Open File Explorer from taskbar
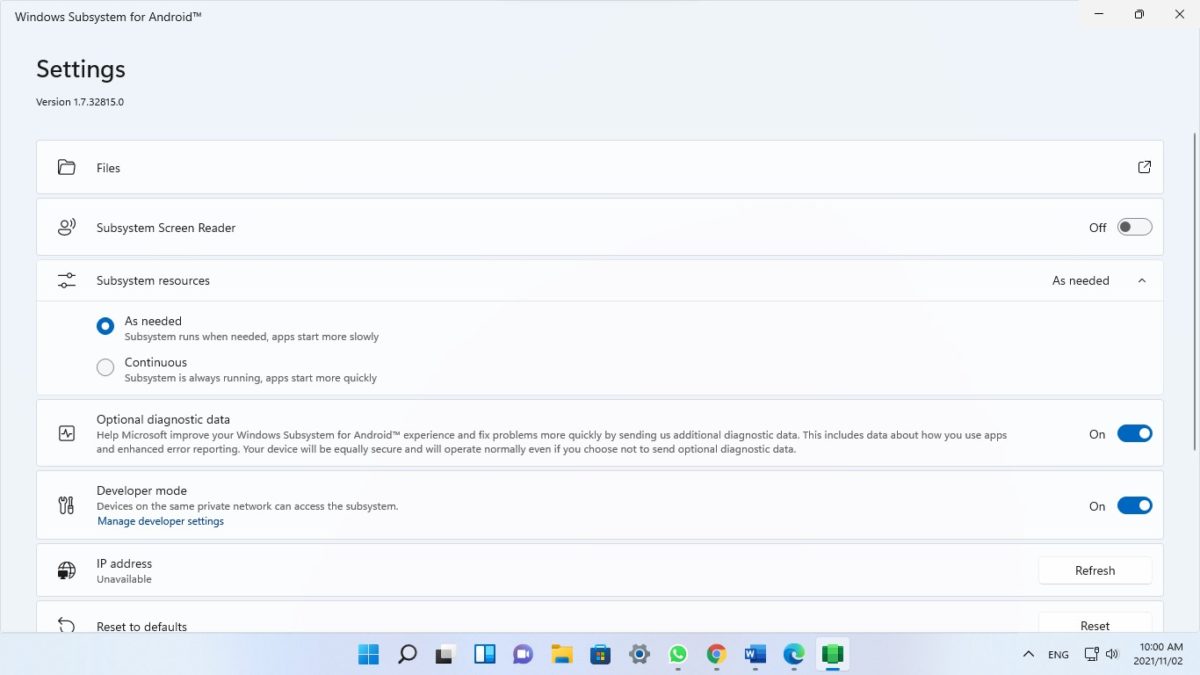This screenshot has height=675, width=1200. point(562,654)
